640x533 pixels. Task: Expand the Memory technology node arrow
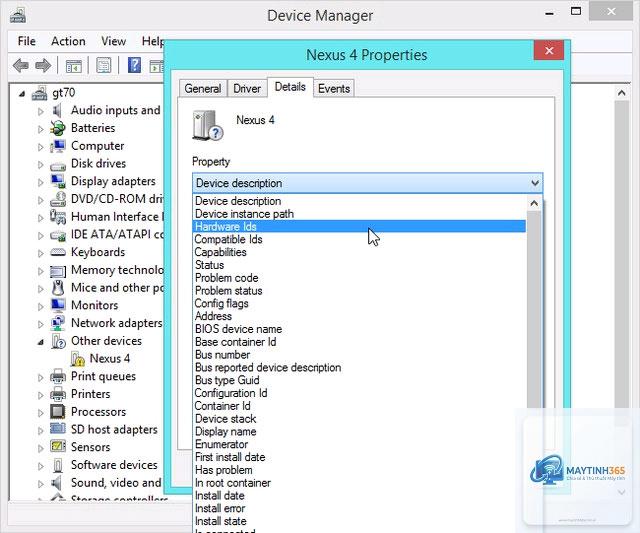[40, 271]
